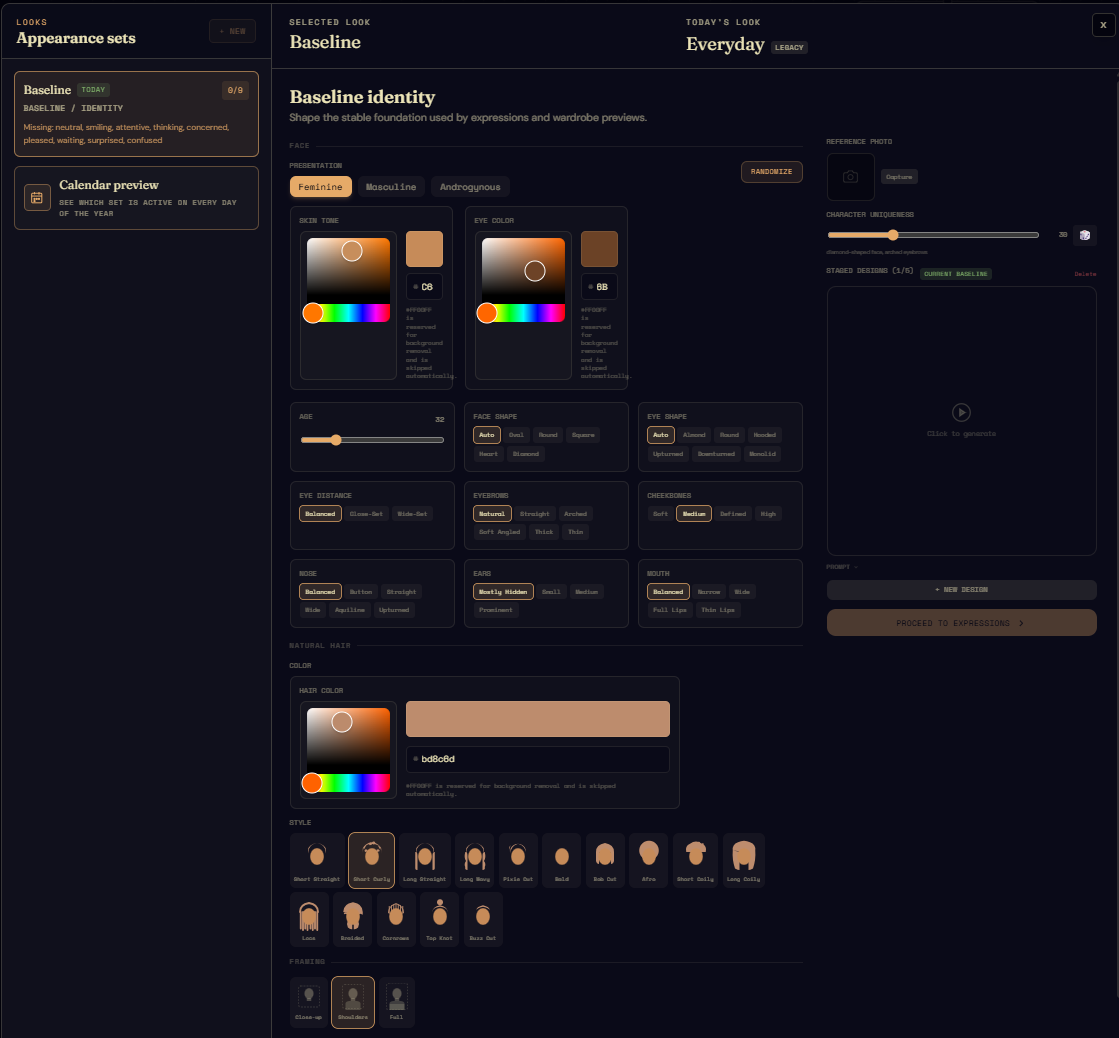The height and width of the screenshot is (1038, 1119).
Task: Click the red Delete link
Action: coord(1085,274)
